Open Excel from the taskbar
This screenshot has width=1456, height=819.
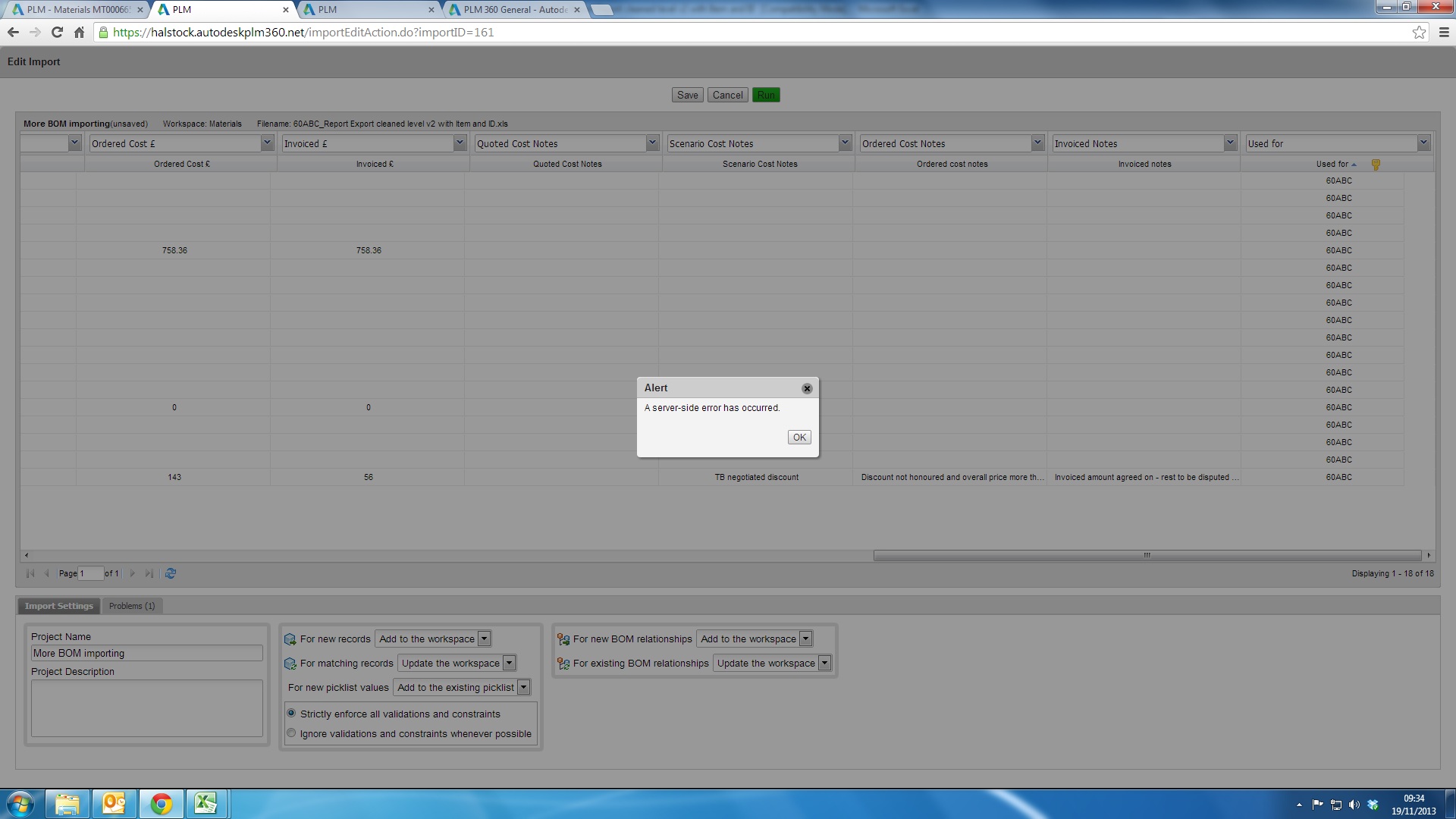[206, 804]
